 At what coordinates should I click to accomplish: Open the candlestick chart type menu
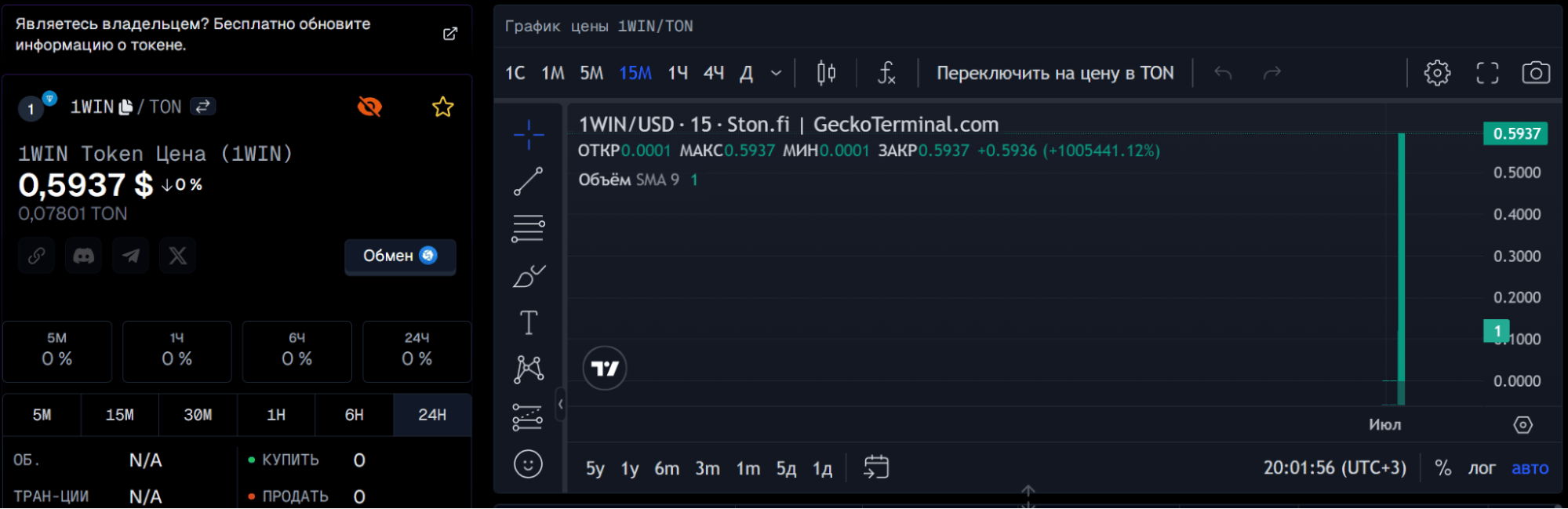coord(826,73)
